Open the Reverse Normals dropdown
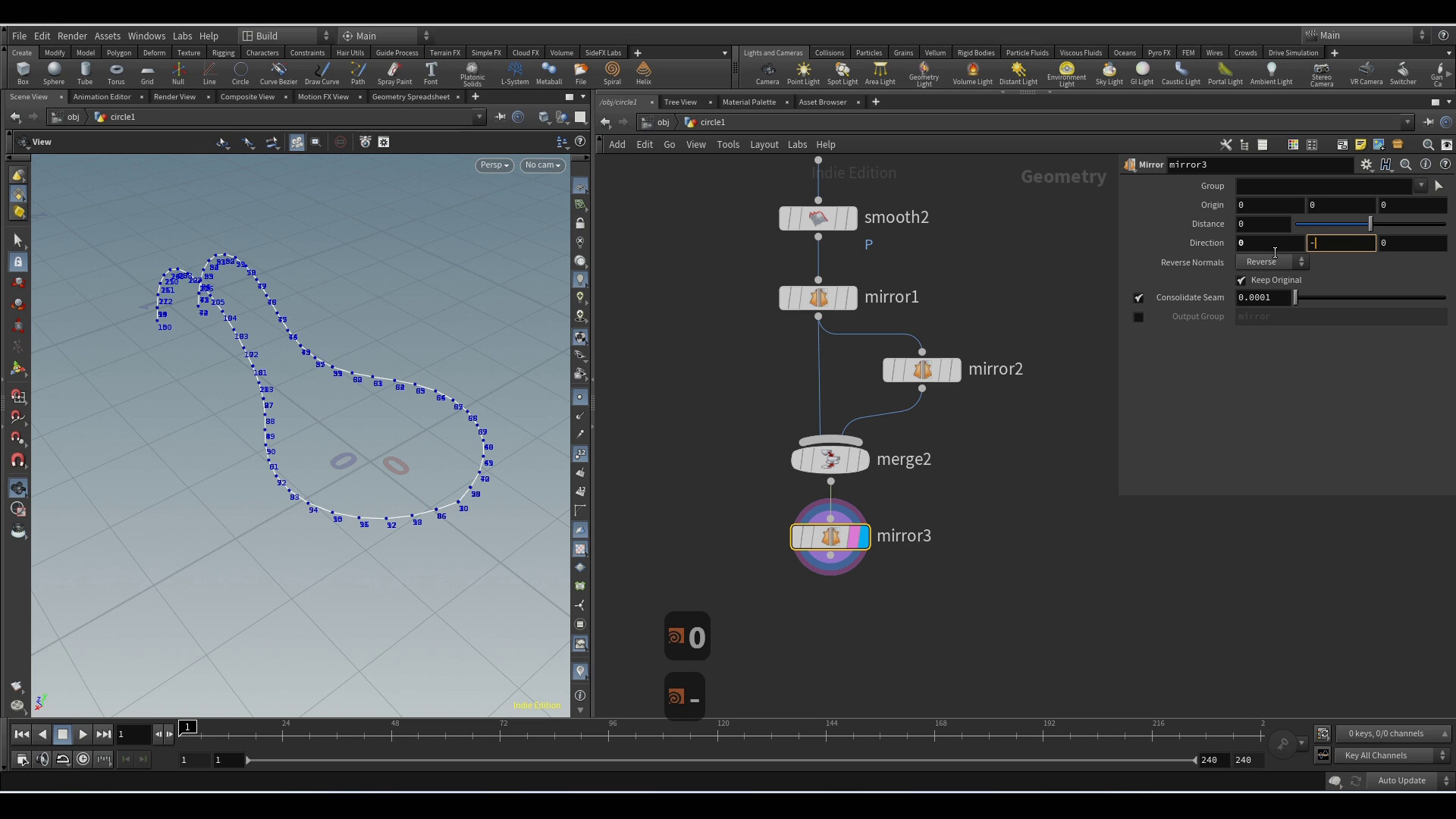The height and width of the screenshot is (819, 1456). tap(1272, 262)
